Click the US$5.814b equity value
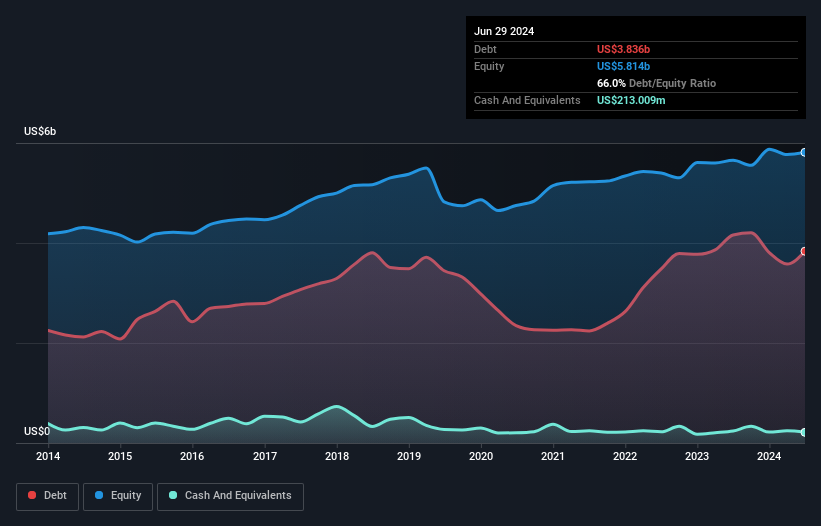 click(x=623, y=66)
